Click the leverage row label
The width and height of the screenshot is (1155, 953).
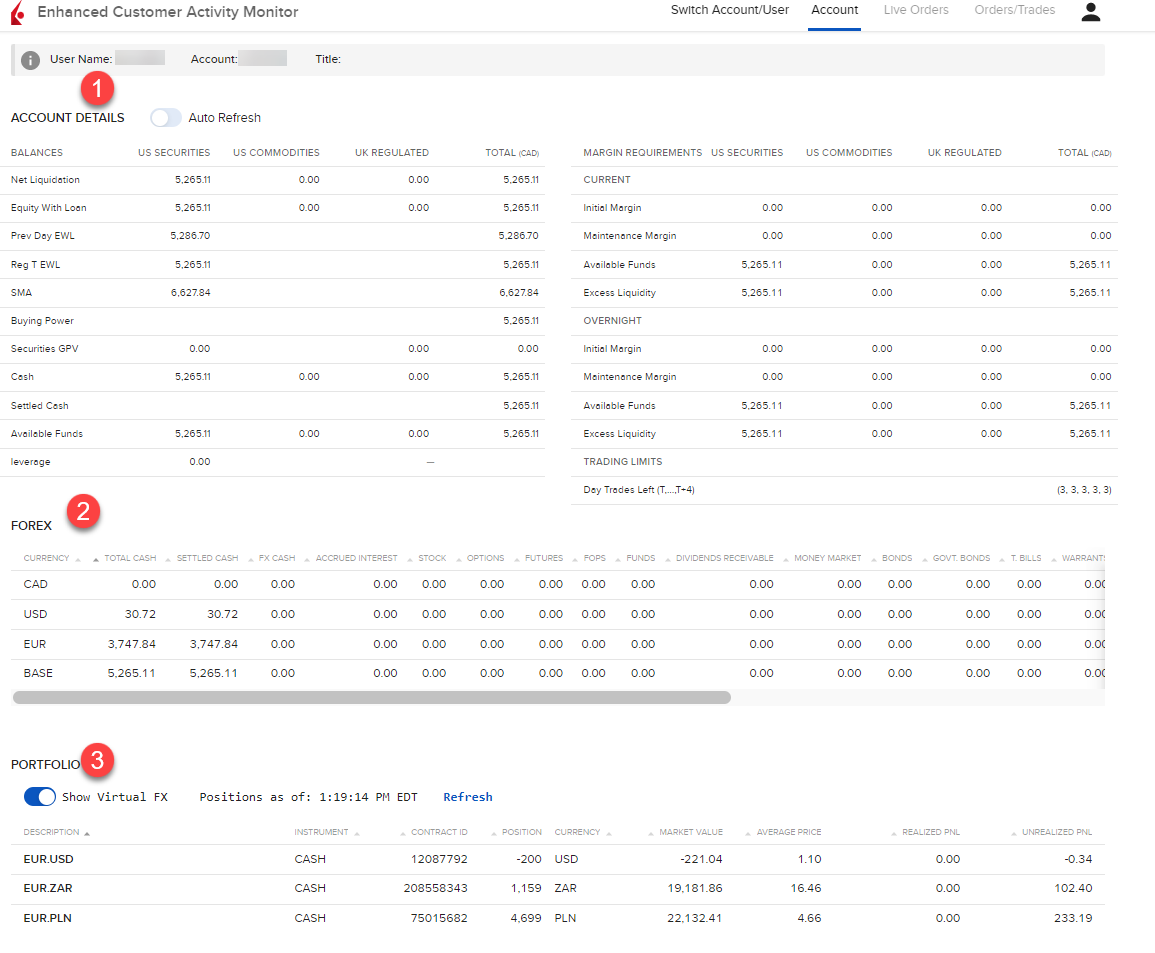point(30,463)
